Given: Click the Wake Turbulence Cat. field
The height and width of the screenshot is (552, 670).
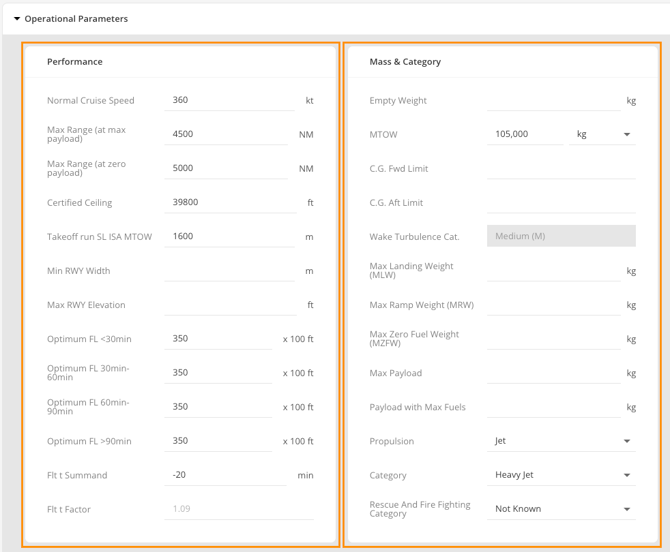Looking at the screenshot, I should pos(561,236).
